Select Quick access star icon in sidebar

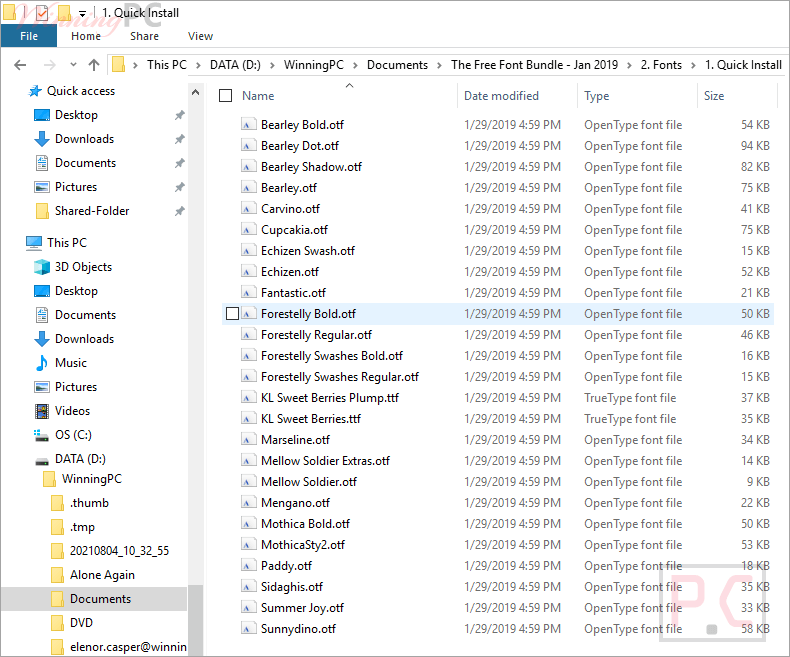point(35,91)
